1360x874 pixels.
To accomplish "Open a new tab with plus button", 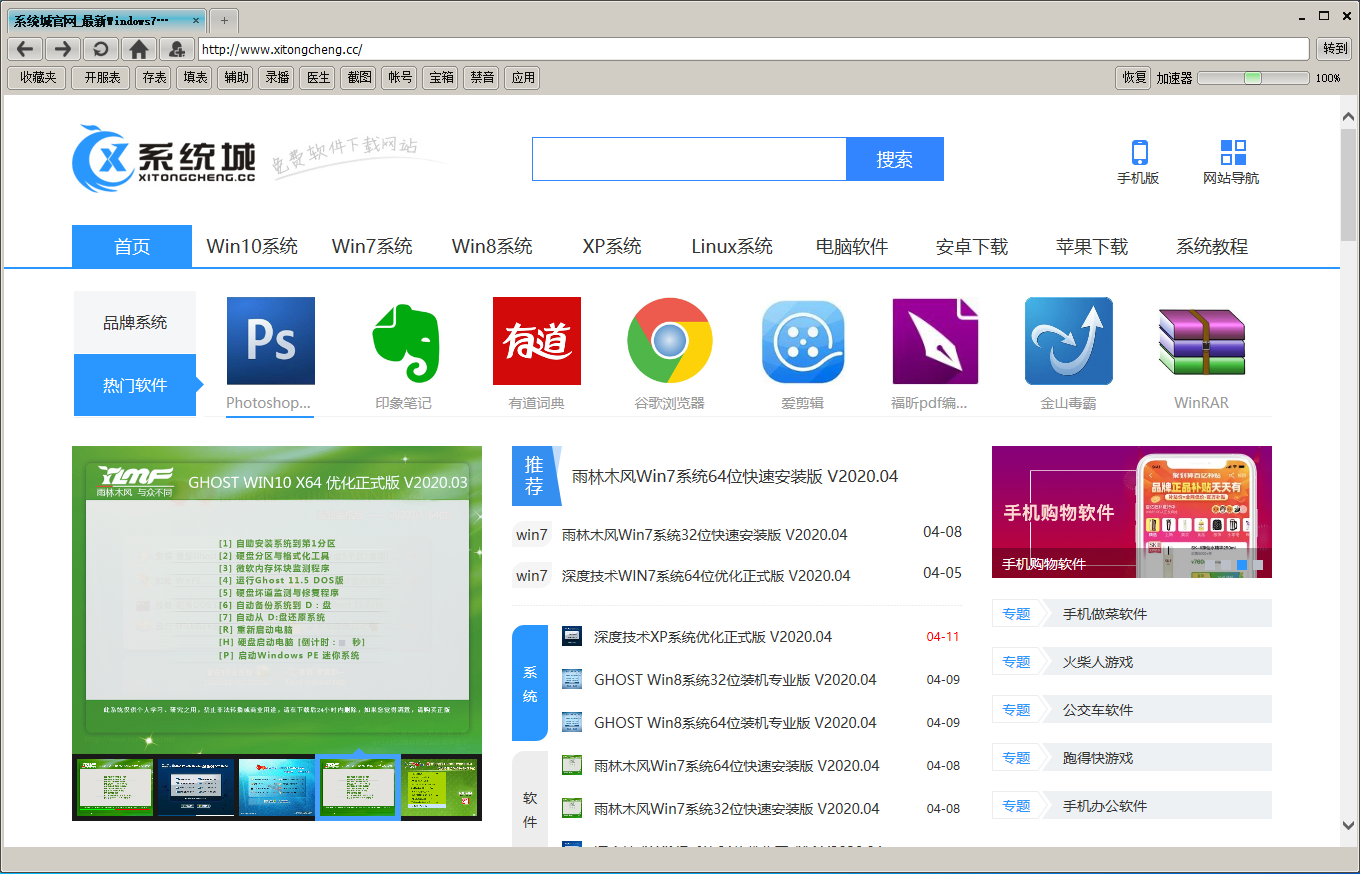I will click(x=224, y=20).
